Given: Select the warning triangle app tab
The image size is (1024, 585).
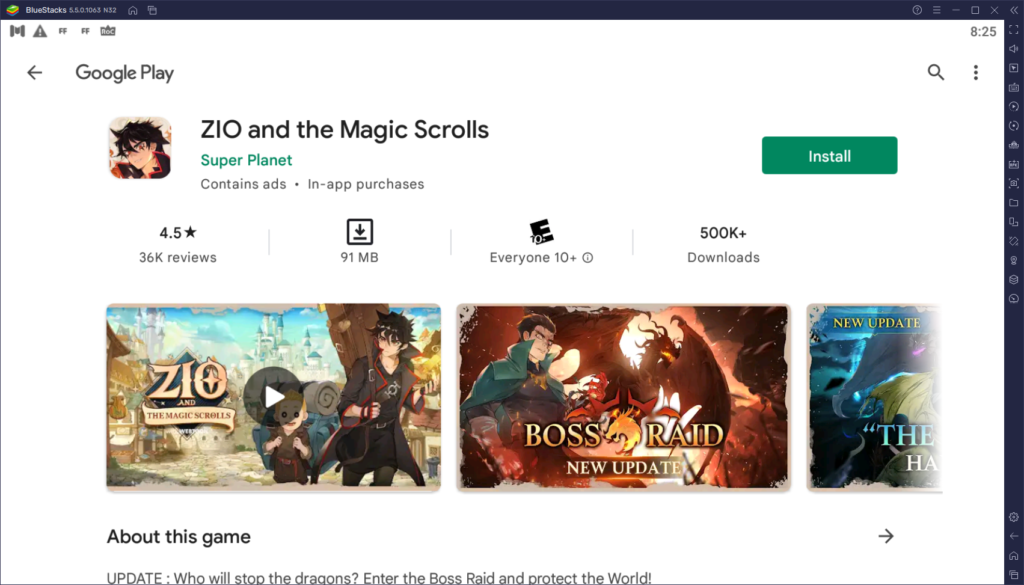Looking at the screenshot, I should click(39, 31).
